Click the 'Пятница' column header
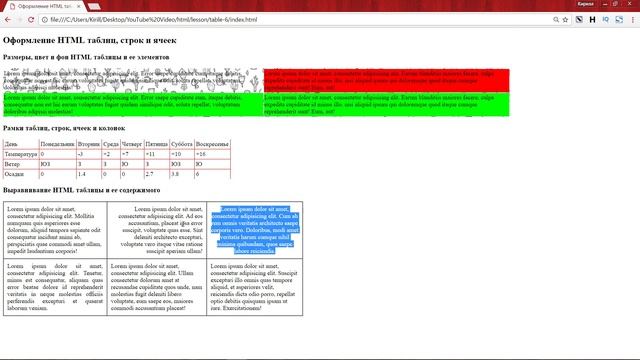 click(x=157, y=144)
